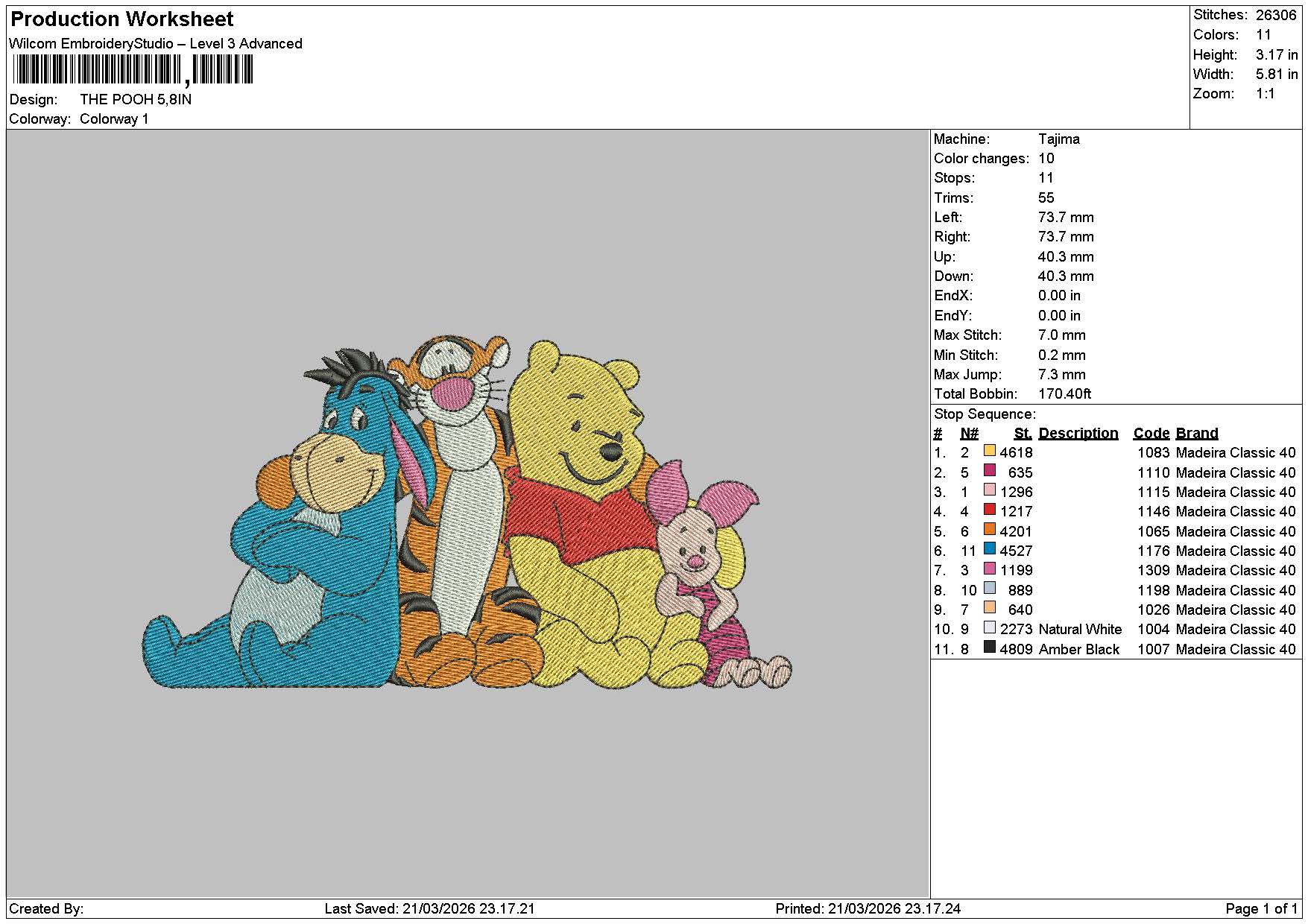This screenshot has width=1308, height=924.
Task: Select the Trims value '55'
Action: [1046, 198]
